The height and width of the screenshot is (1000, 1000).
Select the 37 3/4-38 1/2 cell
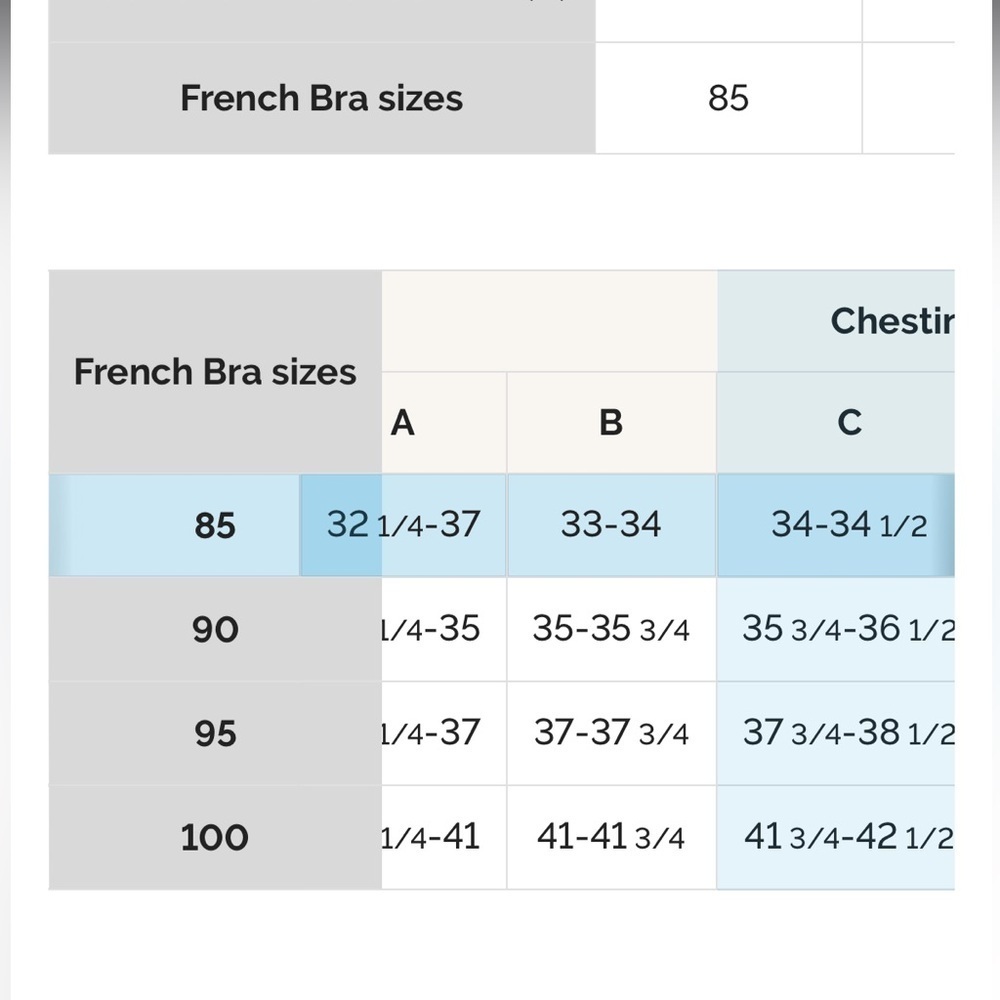coord(836,733)
